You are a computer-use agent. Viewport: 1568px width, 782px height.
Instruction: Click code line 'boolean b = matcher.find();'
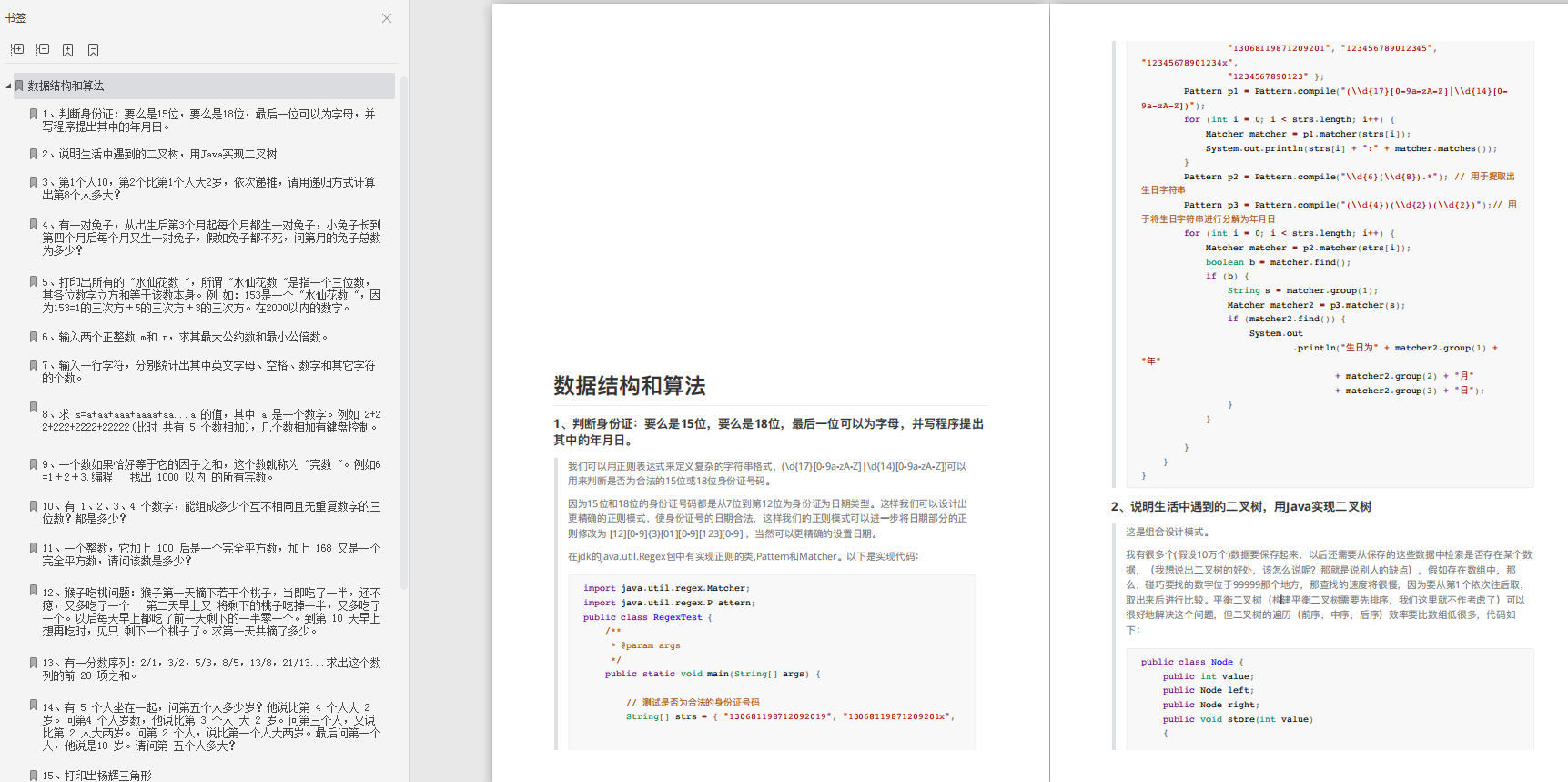pyautogui.click(x=1278, y=262)
